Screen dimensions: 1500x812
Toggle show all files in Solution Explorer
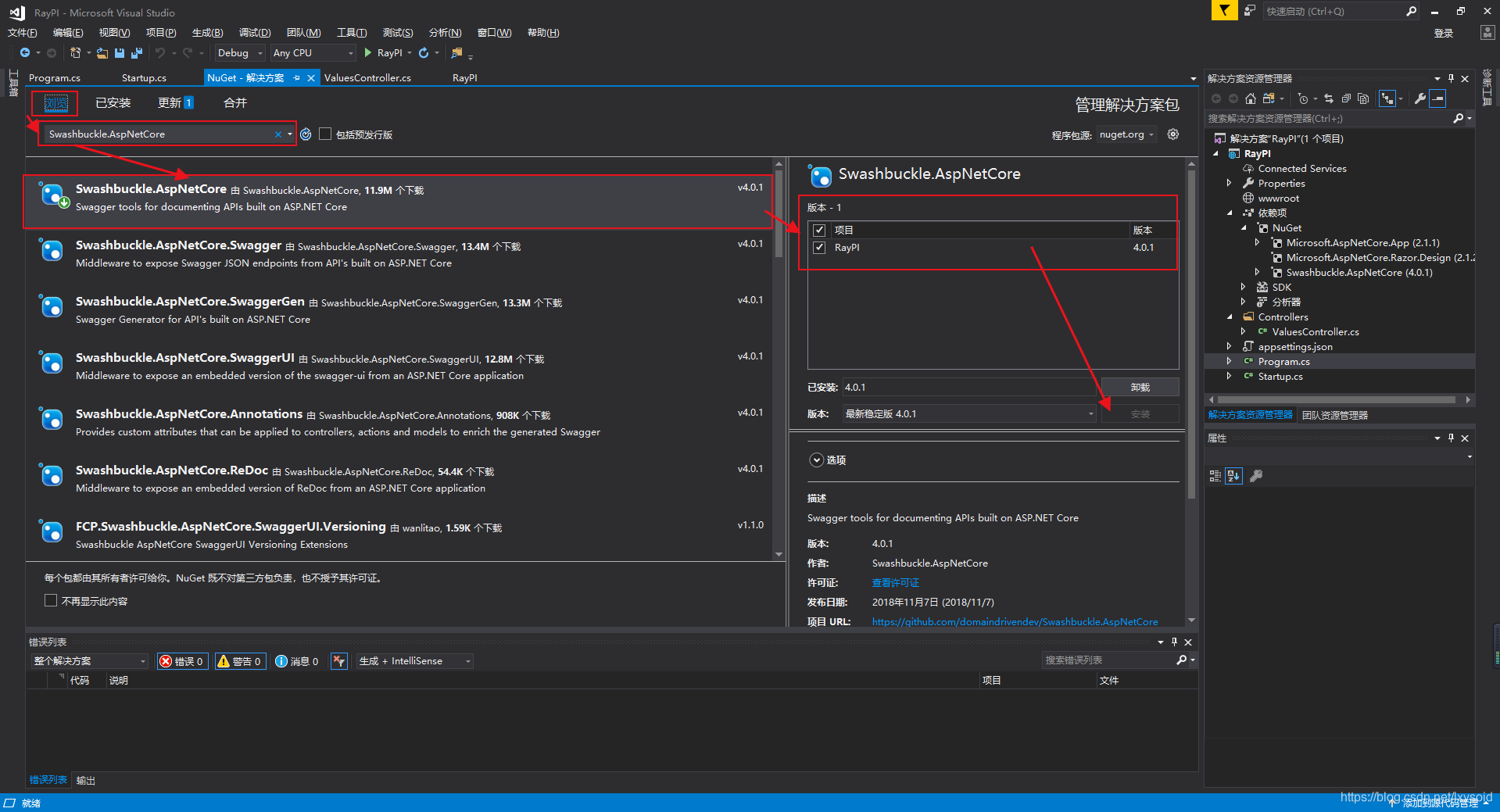pos(1363,98)
